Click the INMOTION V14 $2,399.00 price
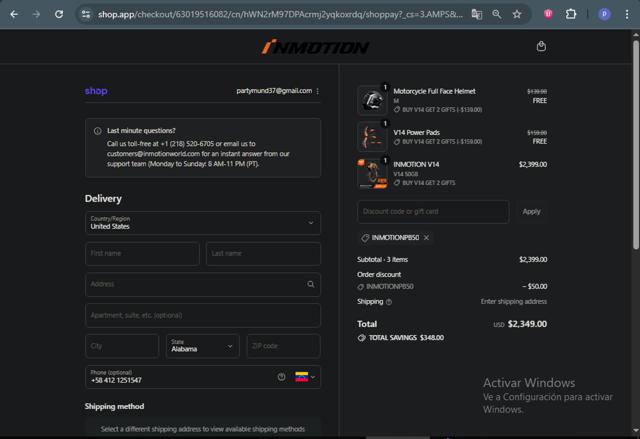This screenshot has width=640, height=439. (x=533, y=164)
